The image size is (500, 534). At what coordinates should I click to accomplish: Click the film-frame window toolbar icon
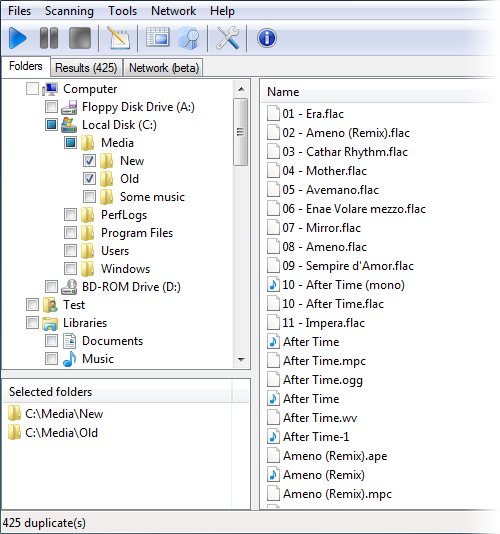[158, 37]
